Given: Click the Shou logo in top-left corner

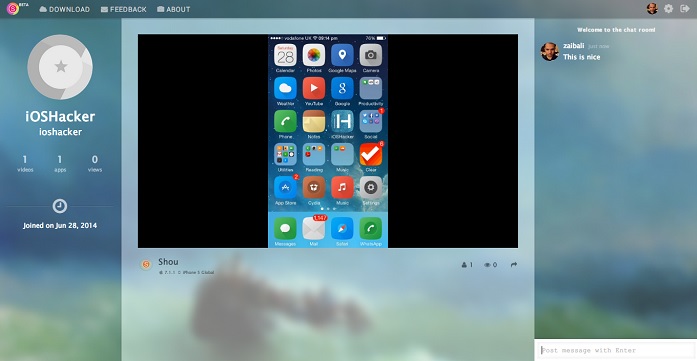Looking at the screenshot, I should point(13,8).
